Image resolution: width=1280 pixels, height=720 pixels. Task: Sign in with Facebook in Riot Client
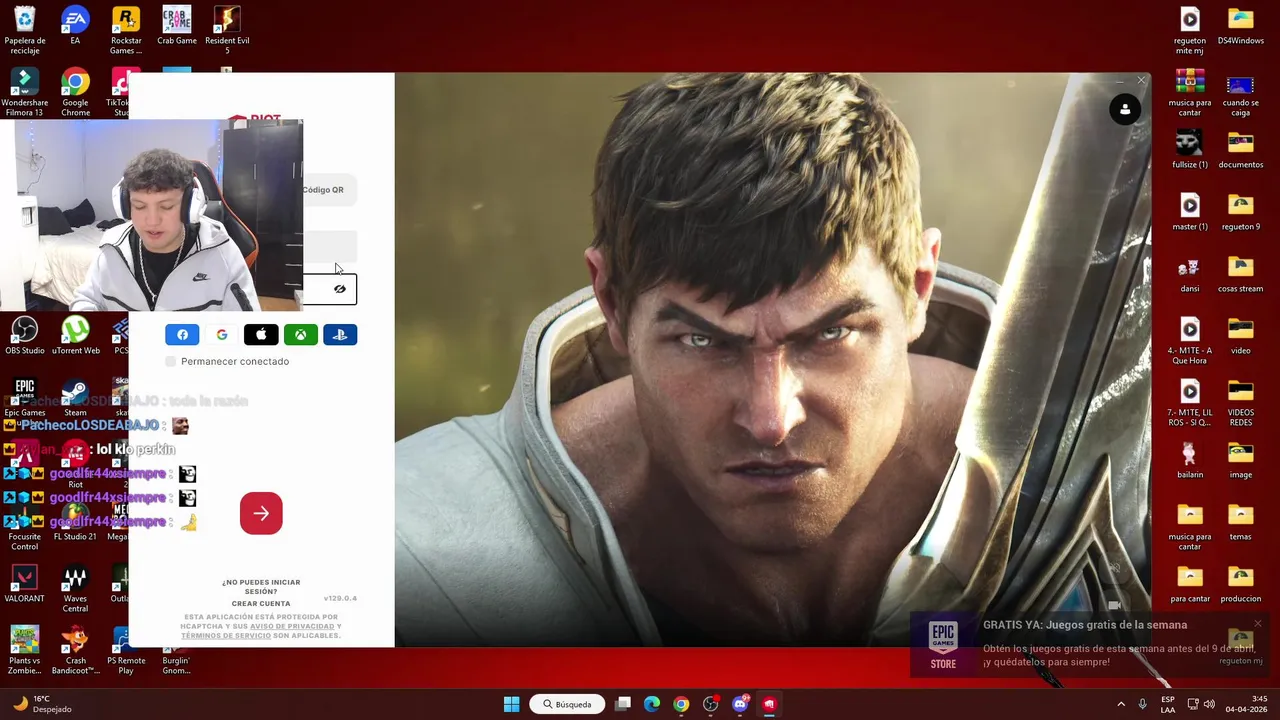click(x=182, y=335)
